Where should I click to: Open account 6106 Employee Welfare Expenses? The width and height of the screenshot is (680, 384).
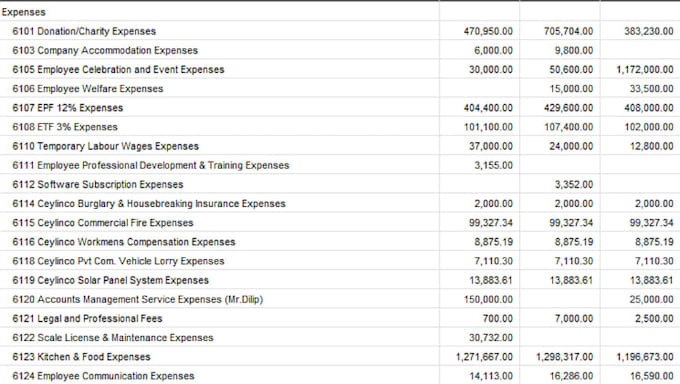pyautogui.click(x=88, y=89)
